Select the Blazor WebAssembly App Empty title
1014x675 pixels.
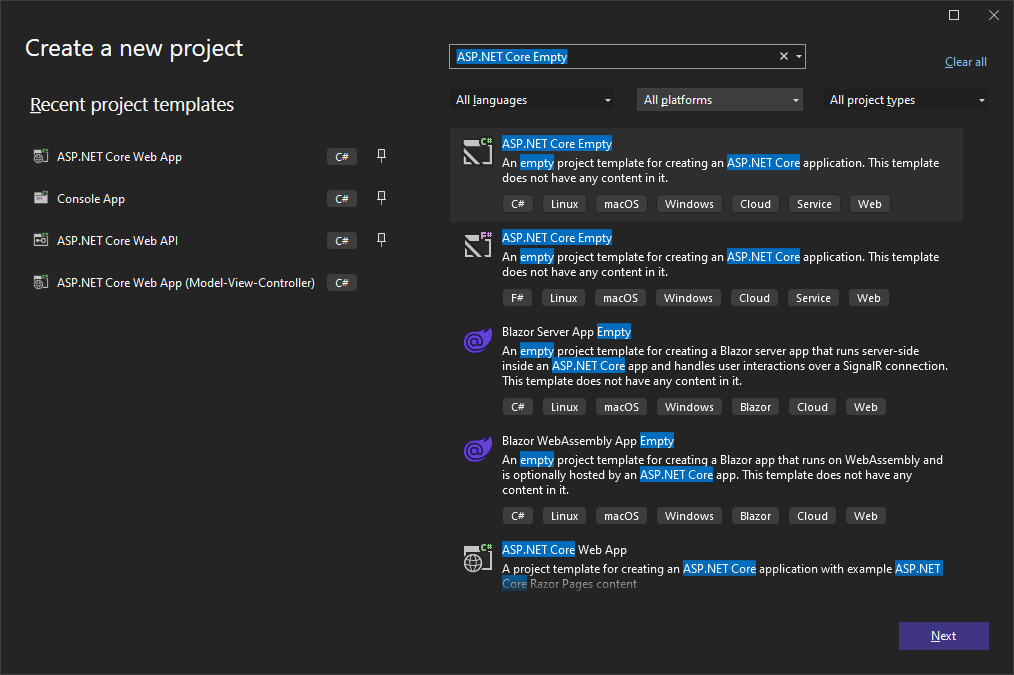point(588,441)
